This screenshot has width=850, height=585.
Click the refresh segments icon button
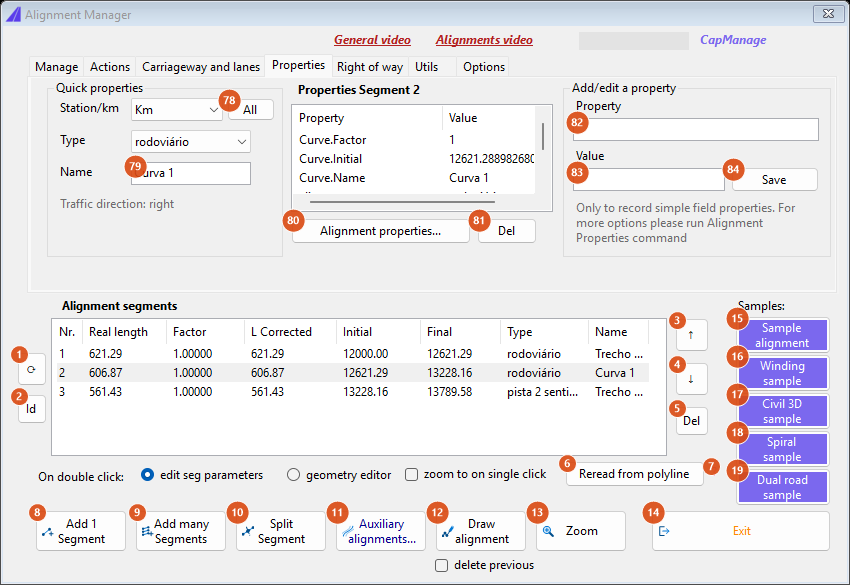point(31,370)
